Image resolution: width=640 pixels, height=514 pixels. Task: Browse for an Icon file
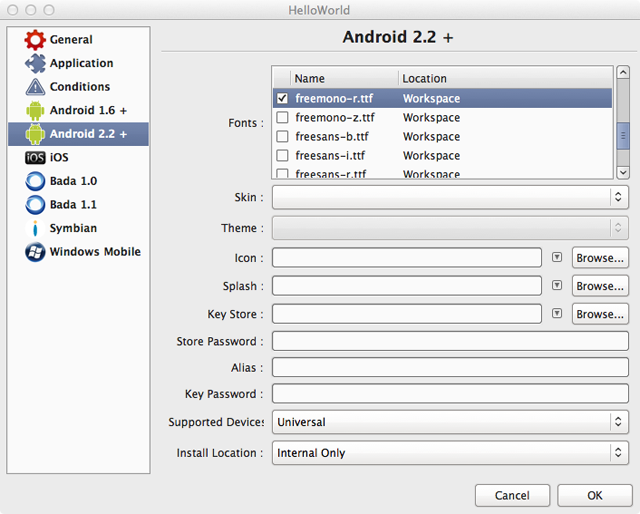(x=600, y=258)
